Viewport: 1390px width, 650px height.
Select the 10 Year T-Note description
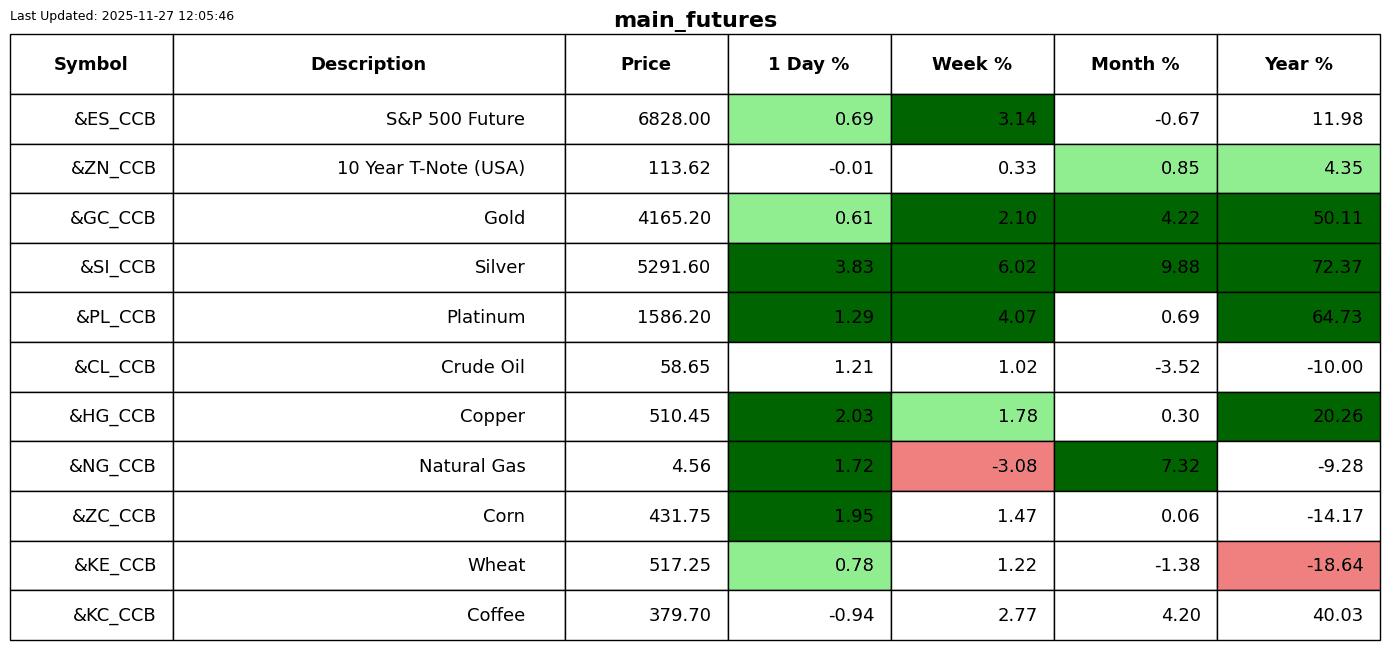pos(368,168)
